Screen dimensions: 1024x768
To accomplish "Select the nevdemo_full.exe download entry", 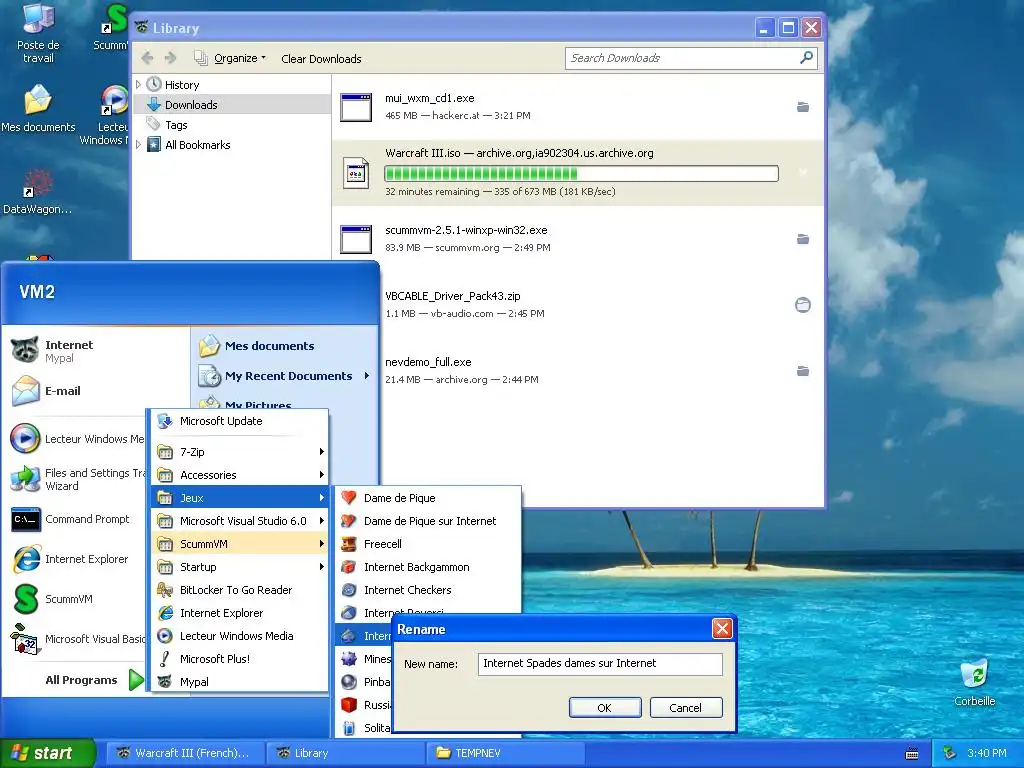I will coord(578,371).
